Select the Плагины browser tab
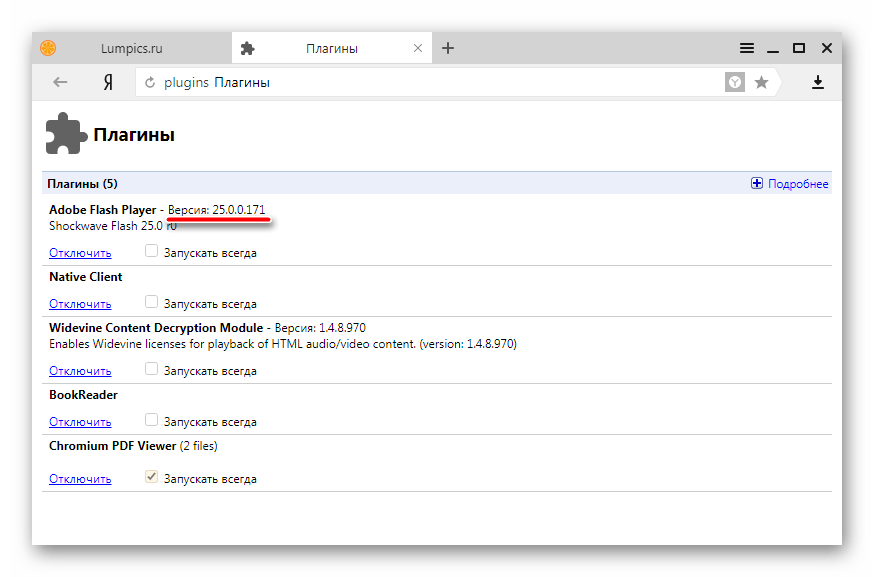The width and height of the screenshot is (874, 577). (x=332, y=48)
